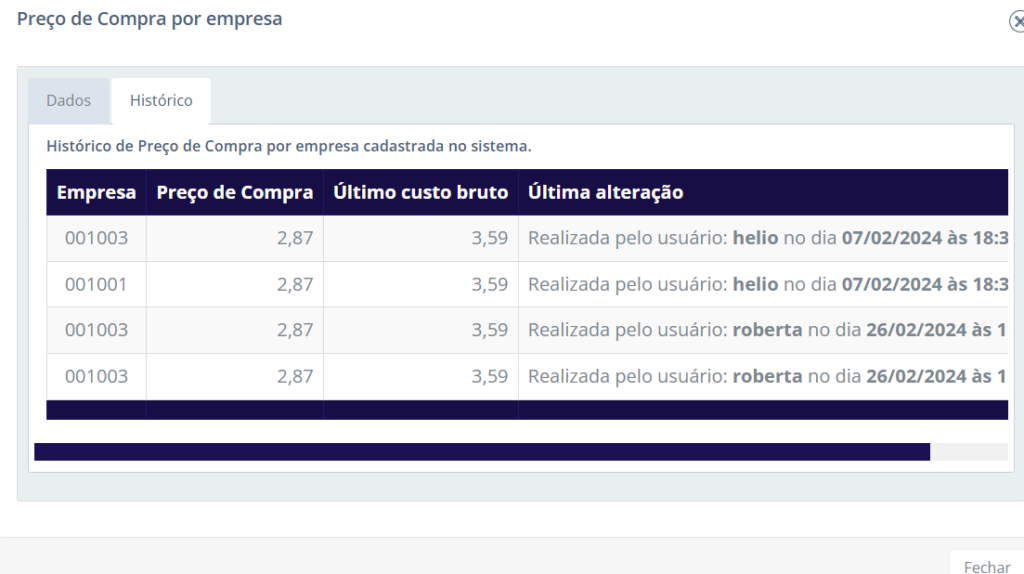The width and height of the screenshot is (1024, 574).
Task: Click the horizontal scrollbar thumb below the table
Action: 481,452
